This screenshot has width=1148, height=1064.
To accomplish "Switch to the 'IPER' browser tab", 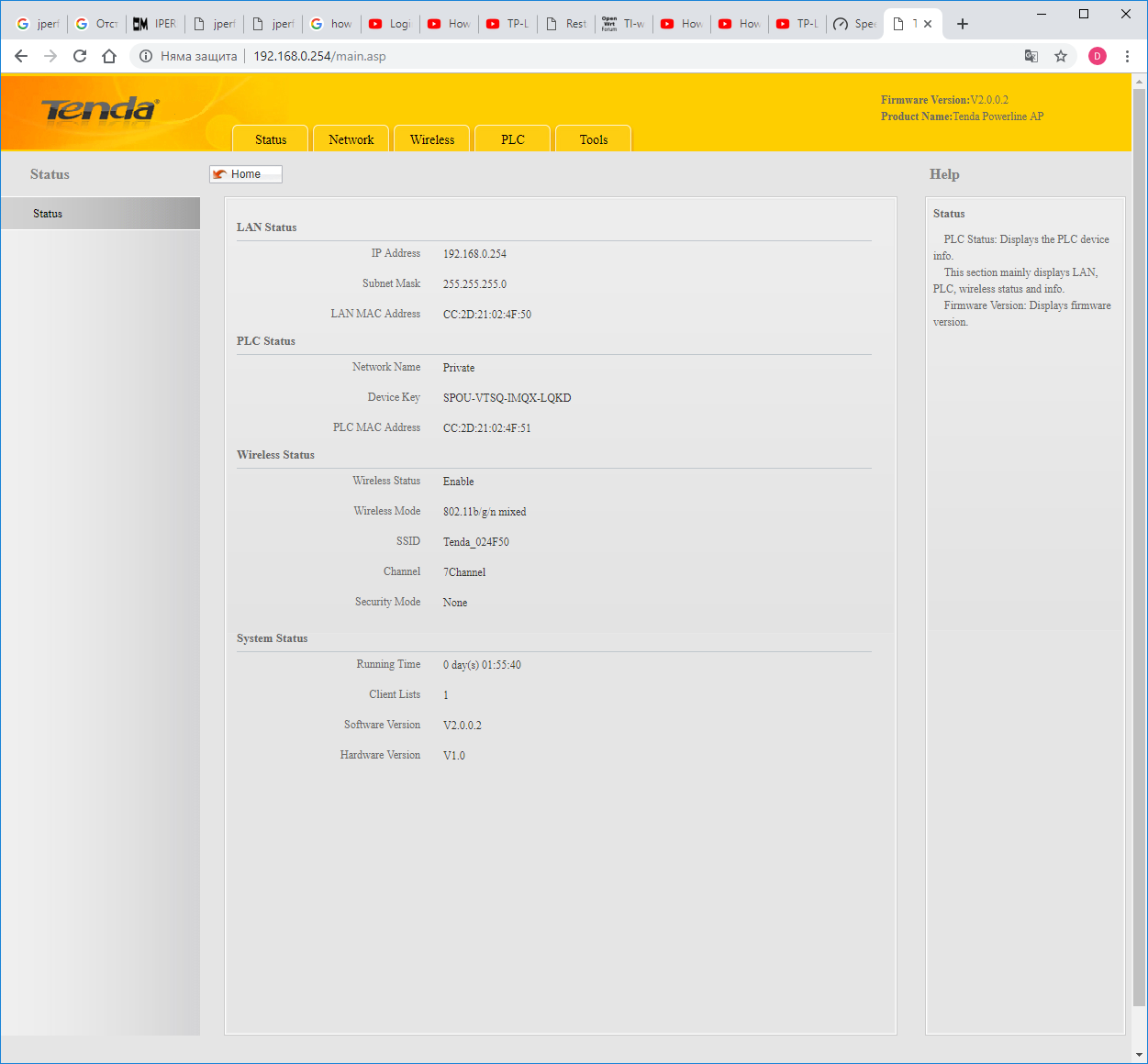I will click(x=155, y=24).
